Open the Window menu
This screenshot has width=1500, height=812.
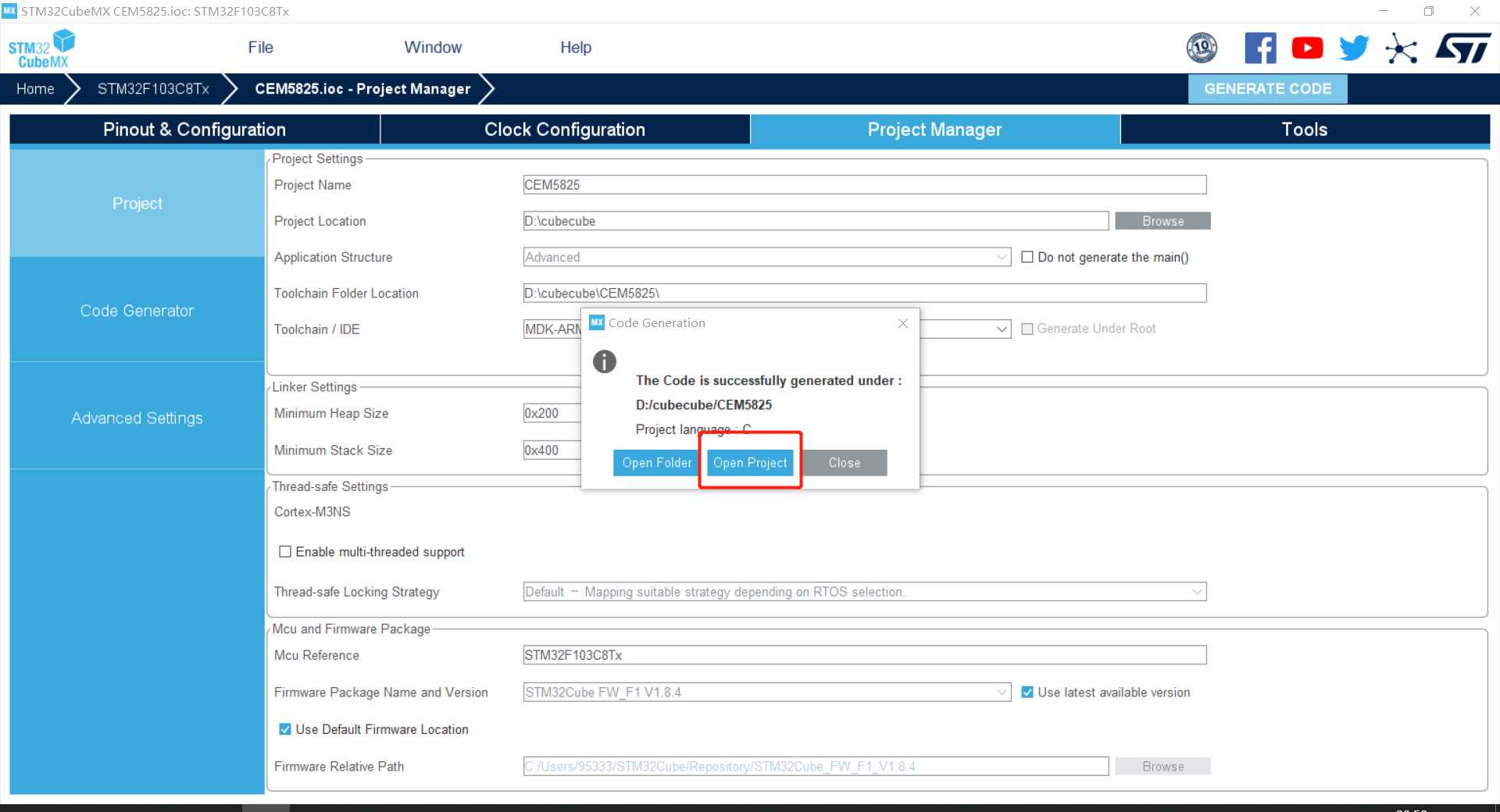click(433, 48)
